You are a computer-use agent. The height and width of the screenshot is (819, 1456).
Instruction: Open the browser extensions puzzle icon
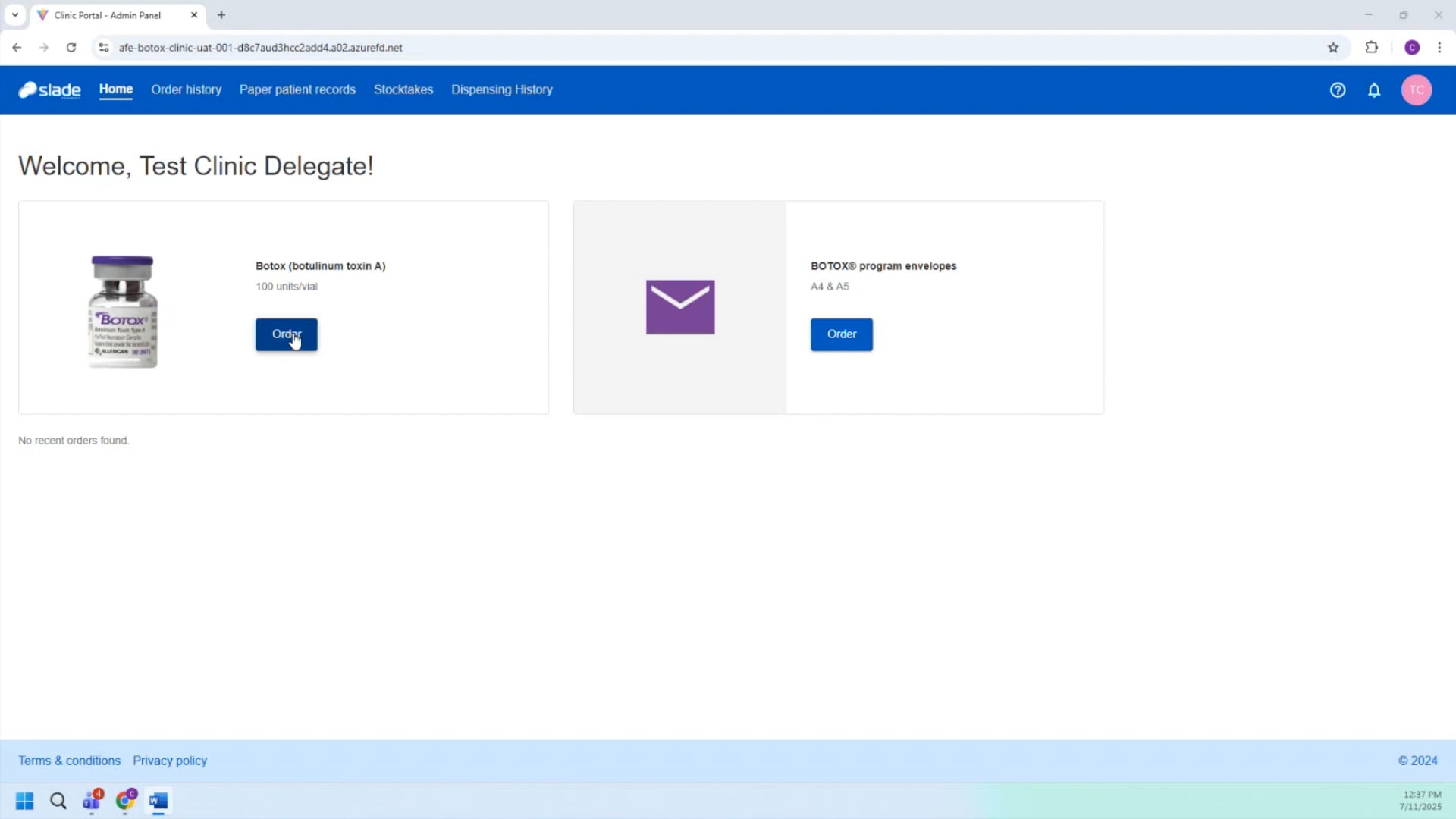pyautogui.click(x=1371, y=48)
